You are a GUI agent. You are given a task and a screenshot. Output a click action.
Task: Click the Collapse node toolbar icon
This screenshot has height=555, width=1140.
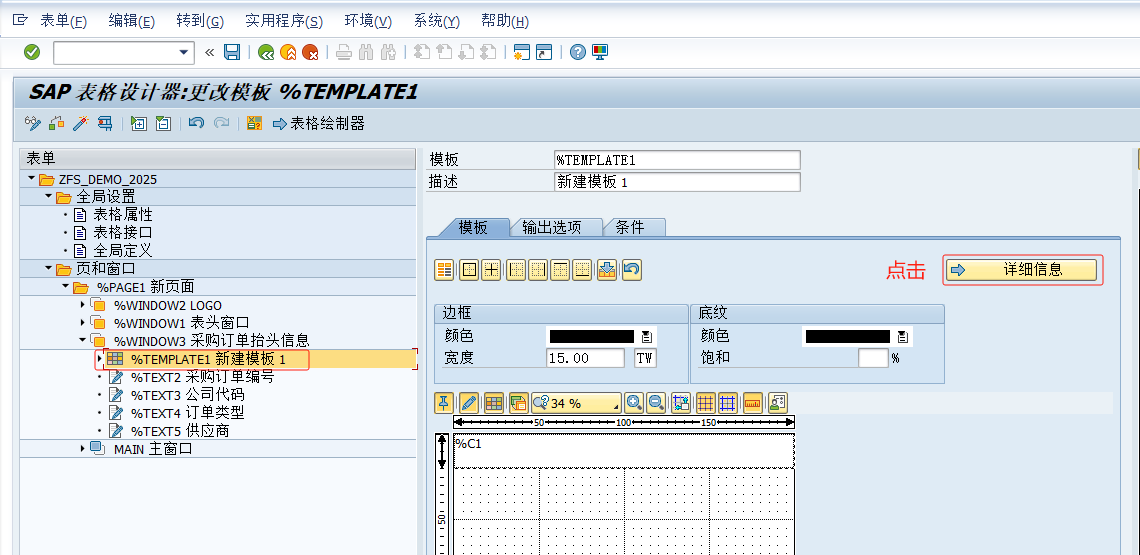pos(163,123)
